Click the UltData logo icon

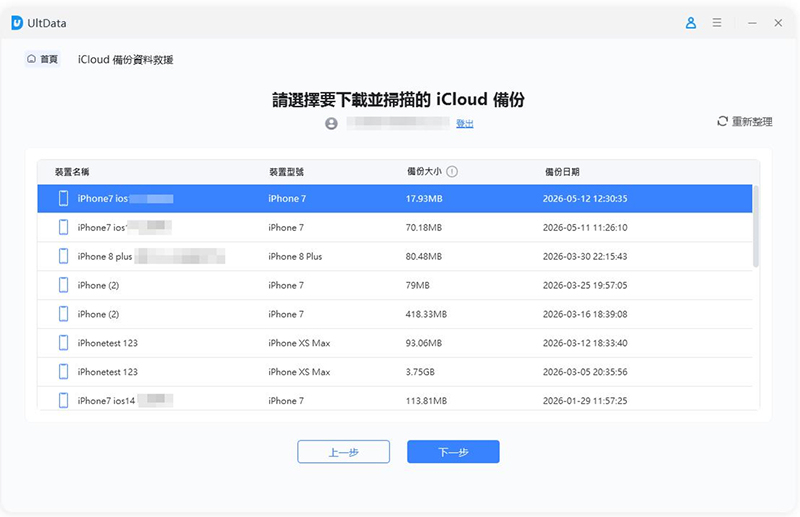[17, 23]
